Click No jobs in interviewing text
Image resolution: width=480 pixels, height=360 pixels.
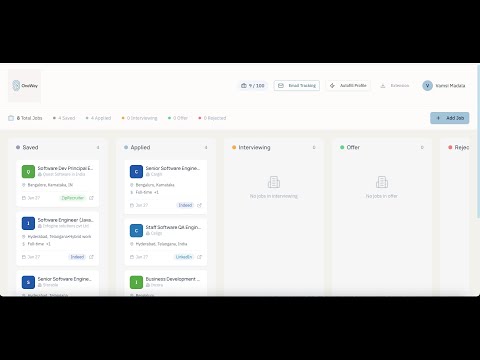(274, 196)
